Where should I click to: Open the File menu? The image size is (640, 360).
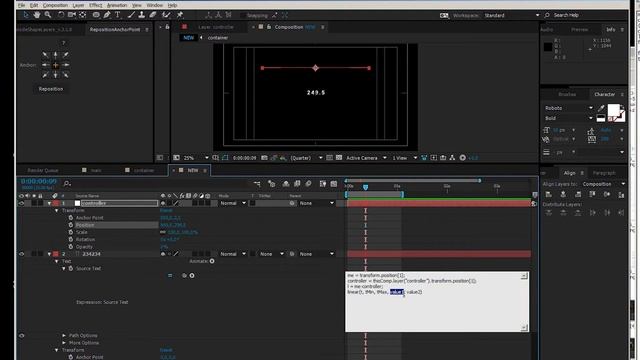(x=22, y=5)
